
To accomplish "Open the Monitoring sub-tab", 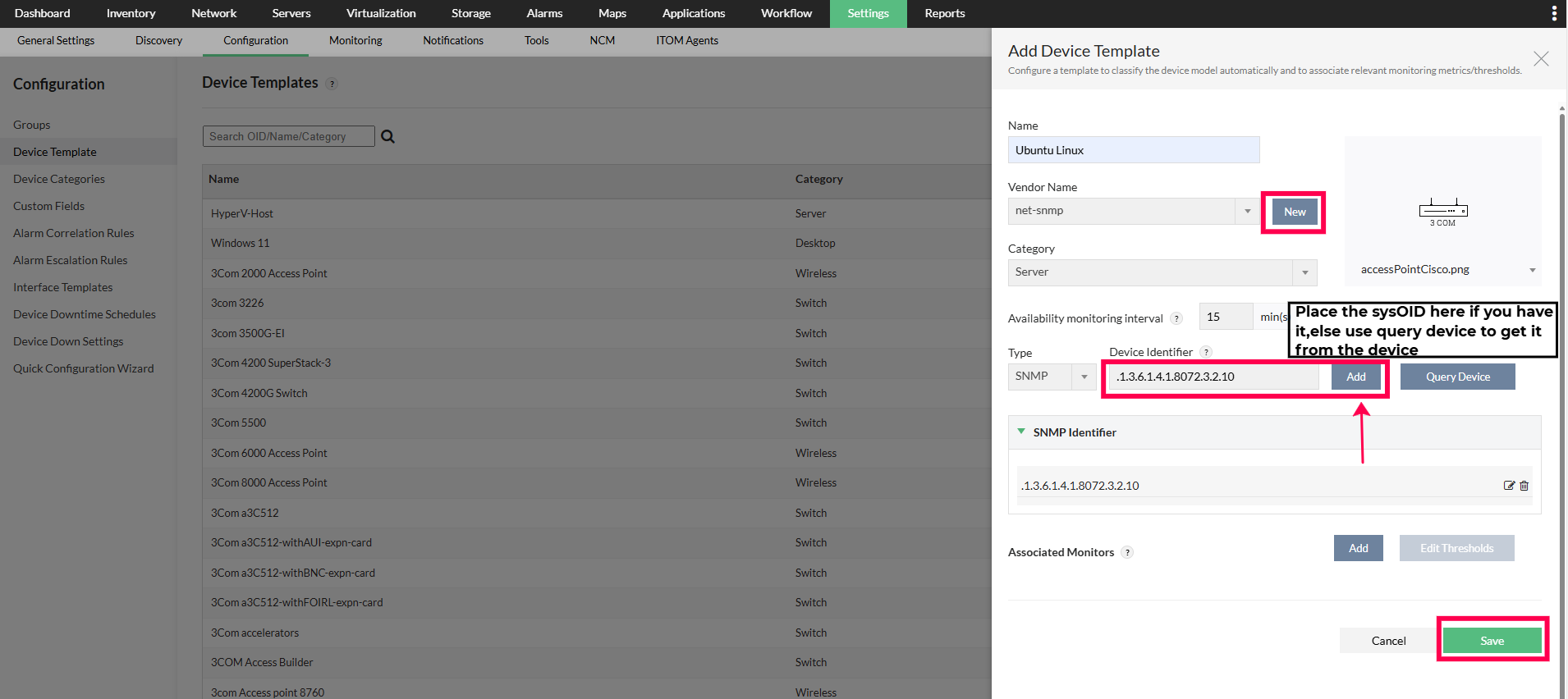I will 355,41.
